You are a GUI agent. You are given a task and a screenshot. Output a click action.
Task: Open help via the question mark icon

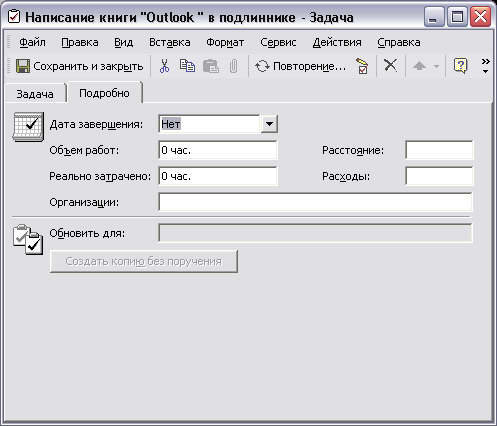click(460, 66)
